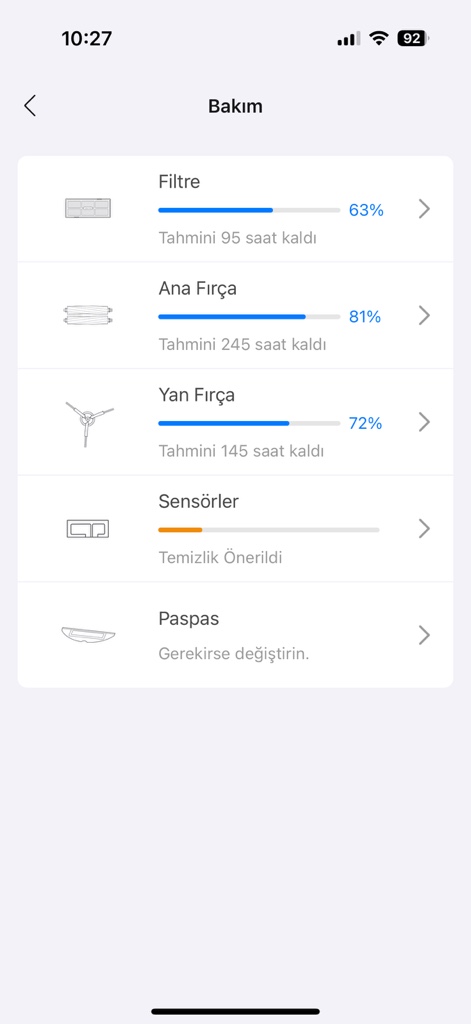Select the Sensörler row title

[199, 501]
